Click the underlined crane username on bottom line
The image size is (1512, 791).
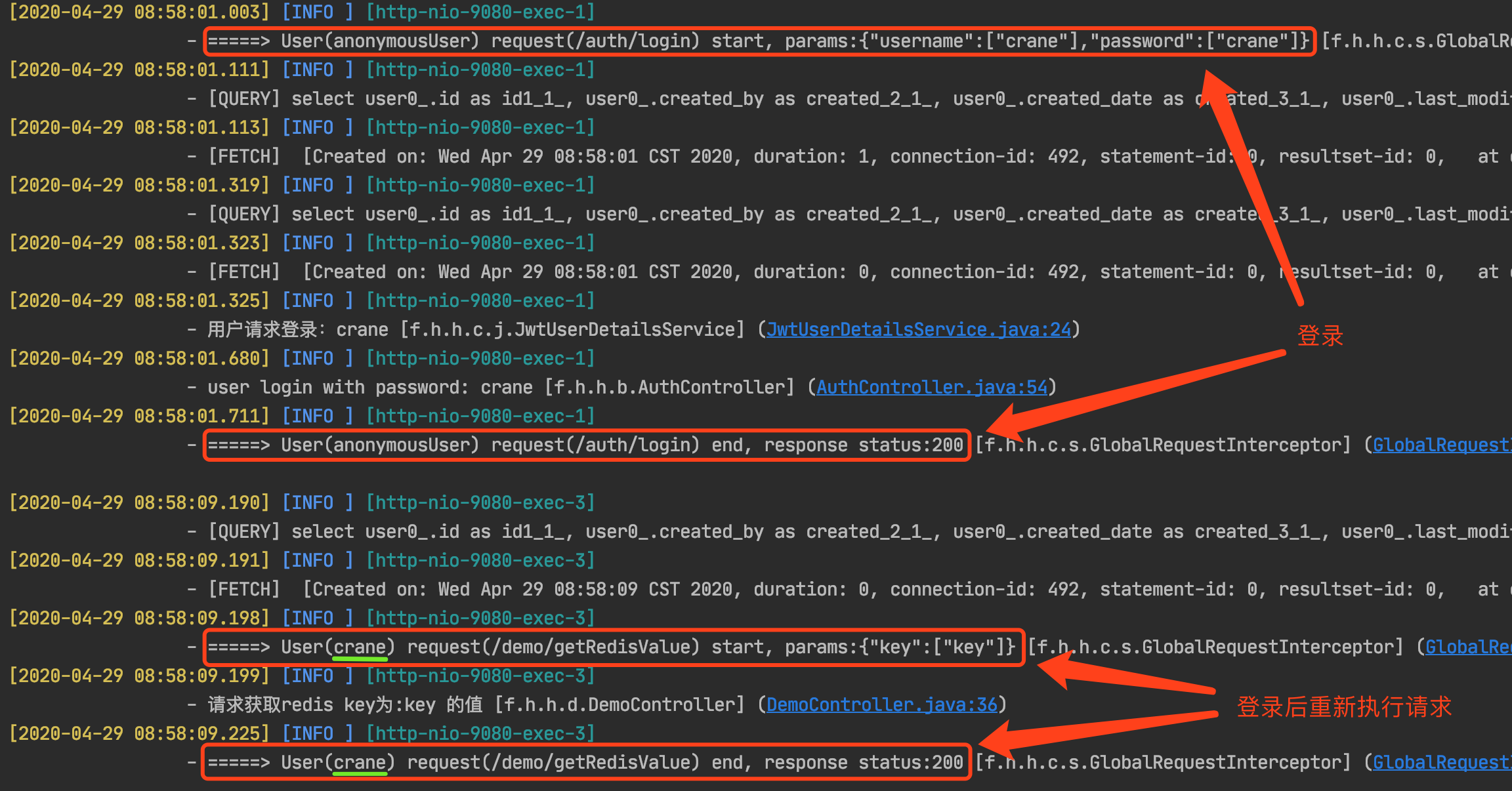click(x=360, y=761)
